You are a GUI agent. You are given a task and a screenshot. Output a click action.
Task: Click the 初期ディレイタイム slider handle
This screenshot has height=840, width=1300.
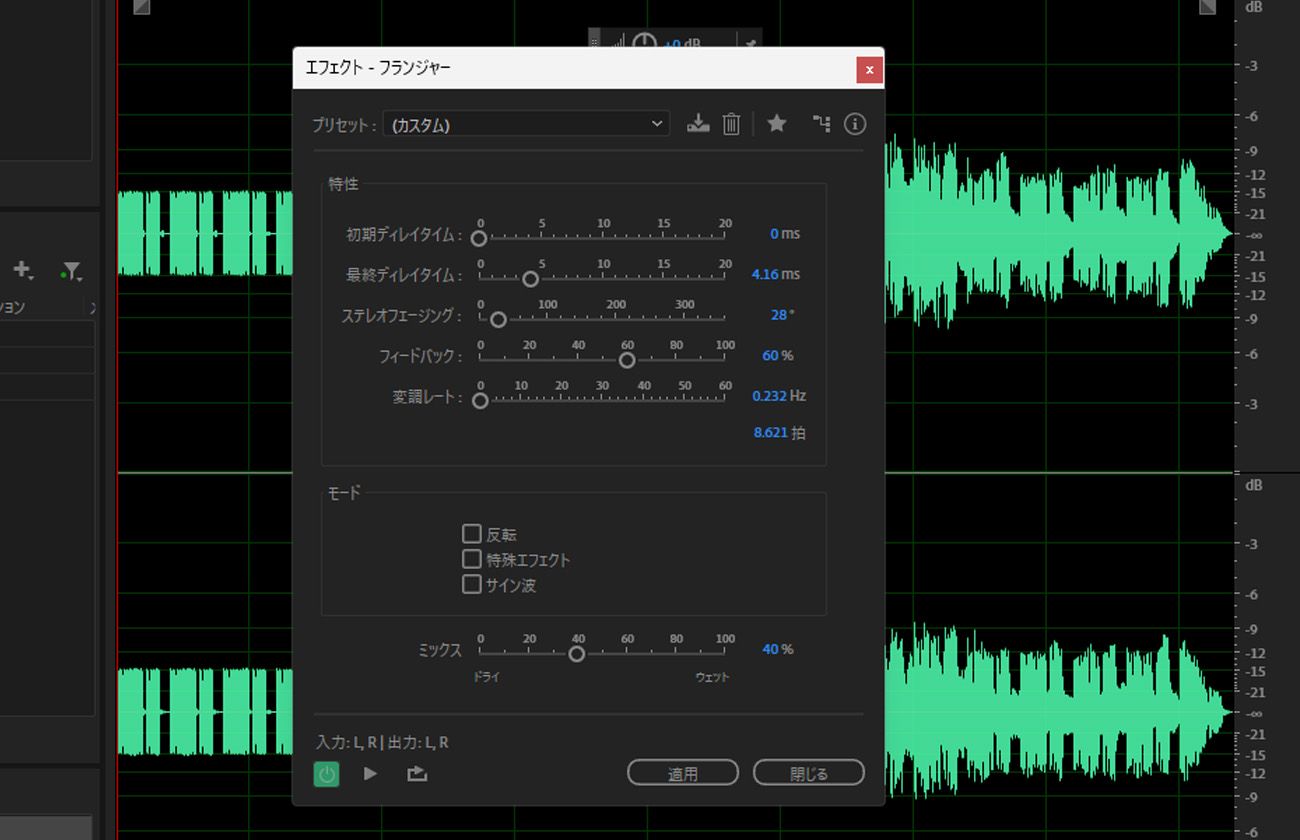pyautogui.click(x=479, y=238)
